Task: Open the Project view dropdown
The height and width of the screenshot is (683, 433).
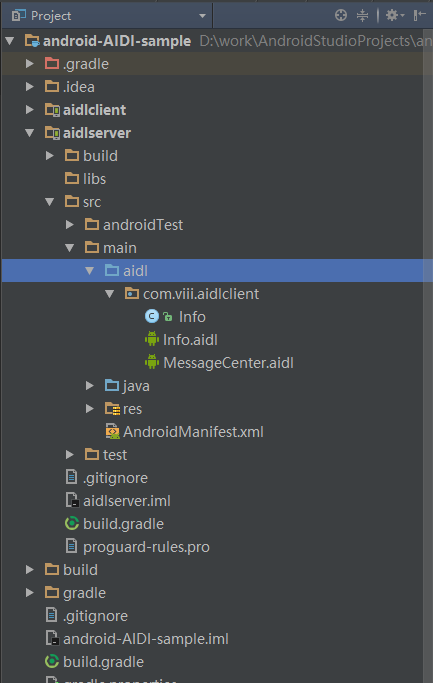Action: (202, 16)
